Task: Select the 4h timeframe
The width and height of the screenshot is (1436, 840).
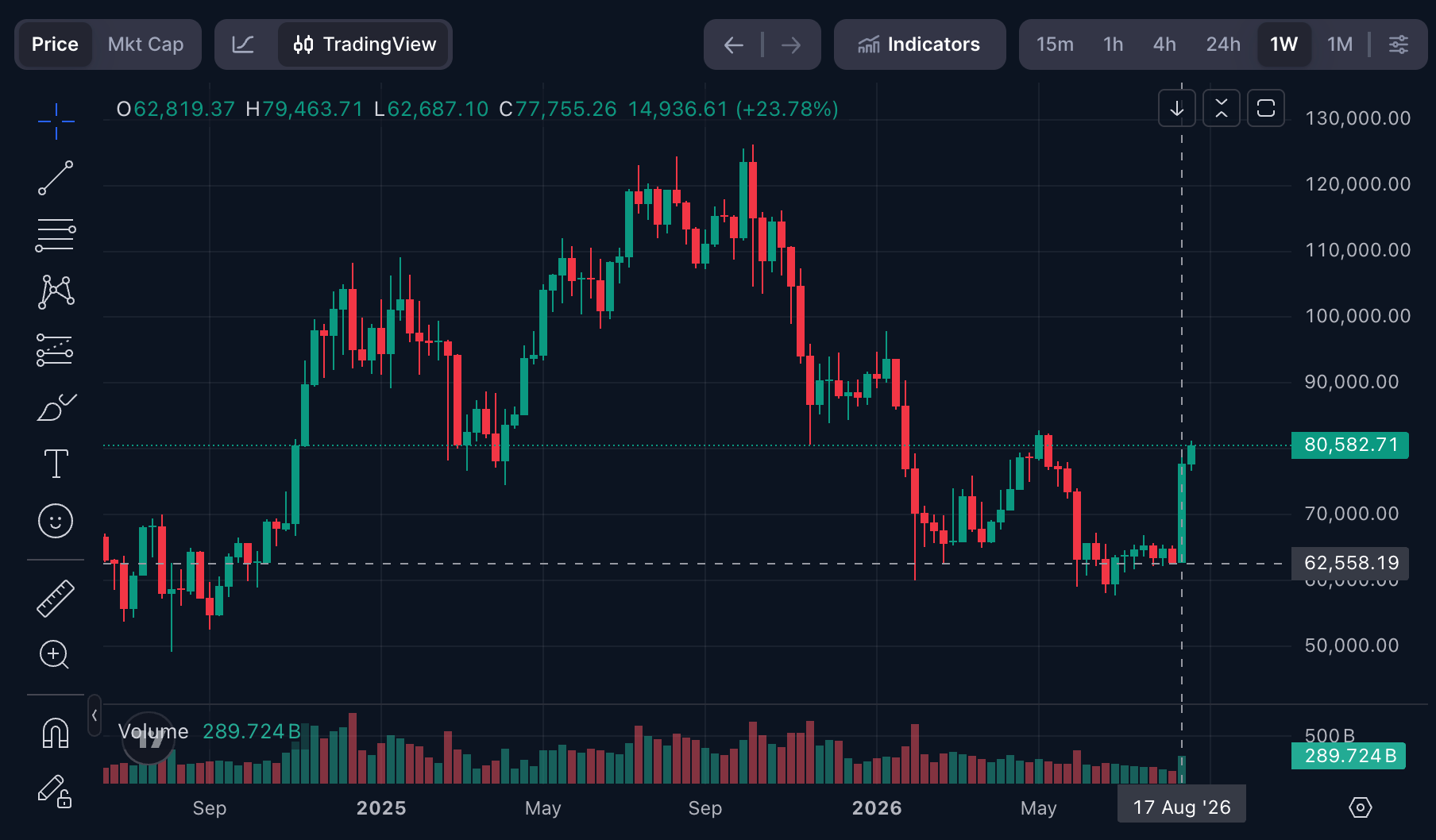Action: [x=1164, y=44]
